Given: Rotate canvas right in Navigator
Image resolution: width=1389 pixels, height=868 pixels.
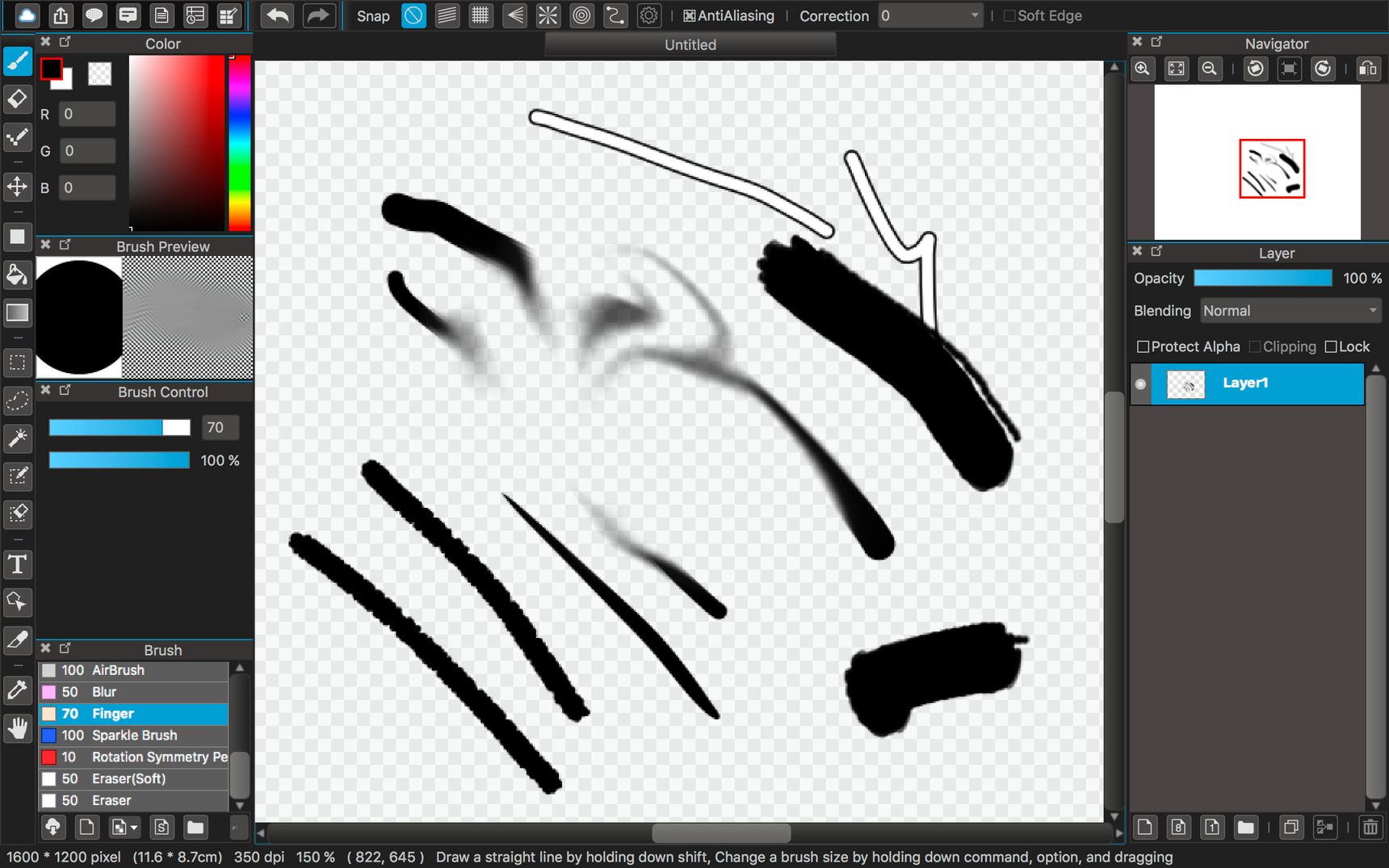Looking at the screenshot, I should click(1323, 69).
